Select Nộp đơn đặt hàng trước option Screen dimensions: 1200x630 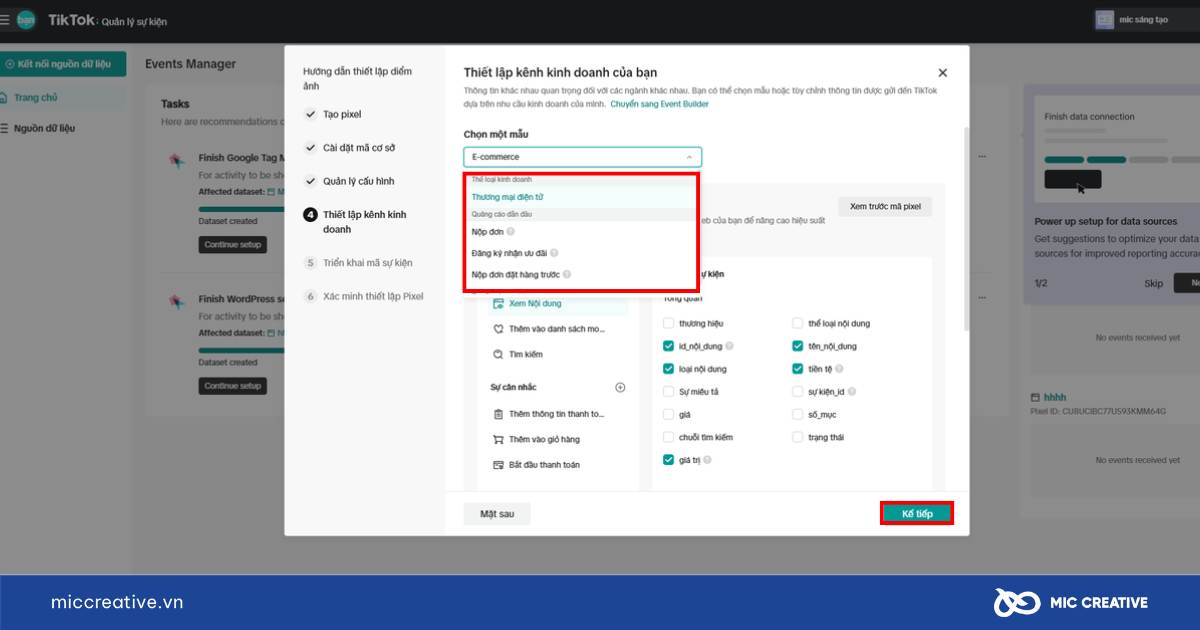(580, 274)
